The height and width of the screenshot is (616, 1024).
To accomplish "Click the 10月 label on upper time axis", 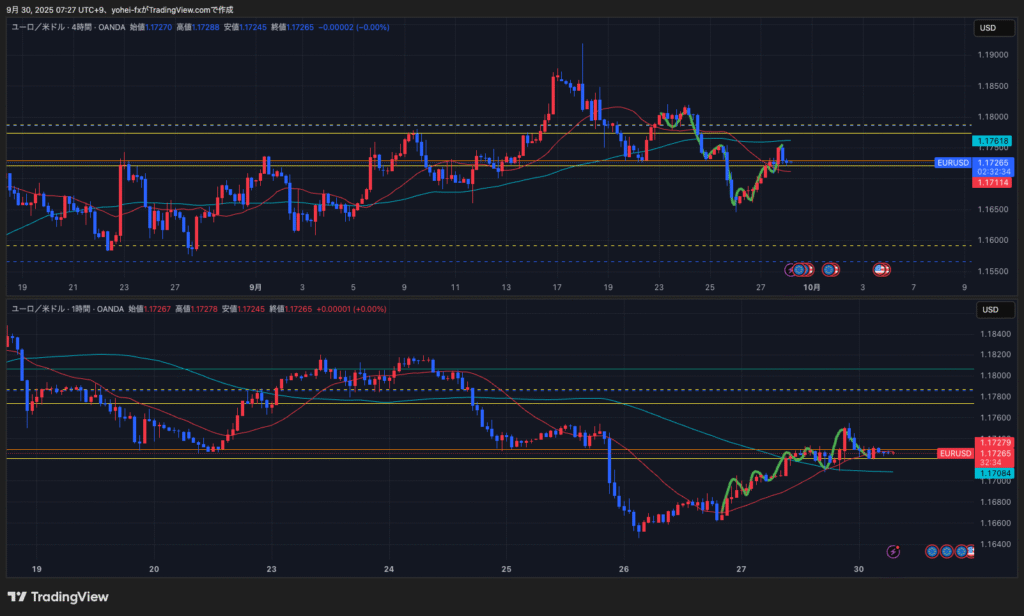I will [x=812, y=287].
